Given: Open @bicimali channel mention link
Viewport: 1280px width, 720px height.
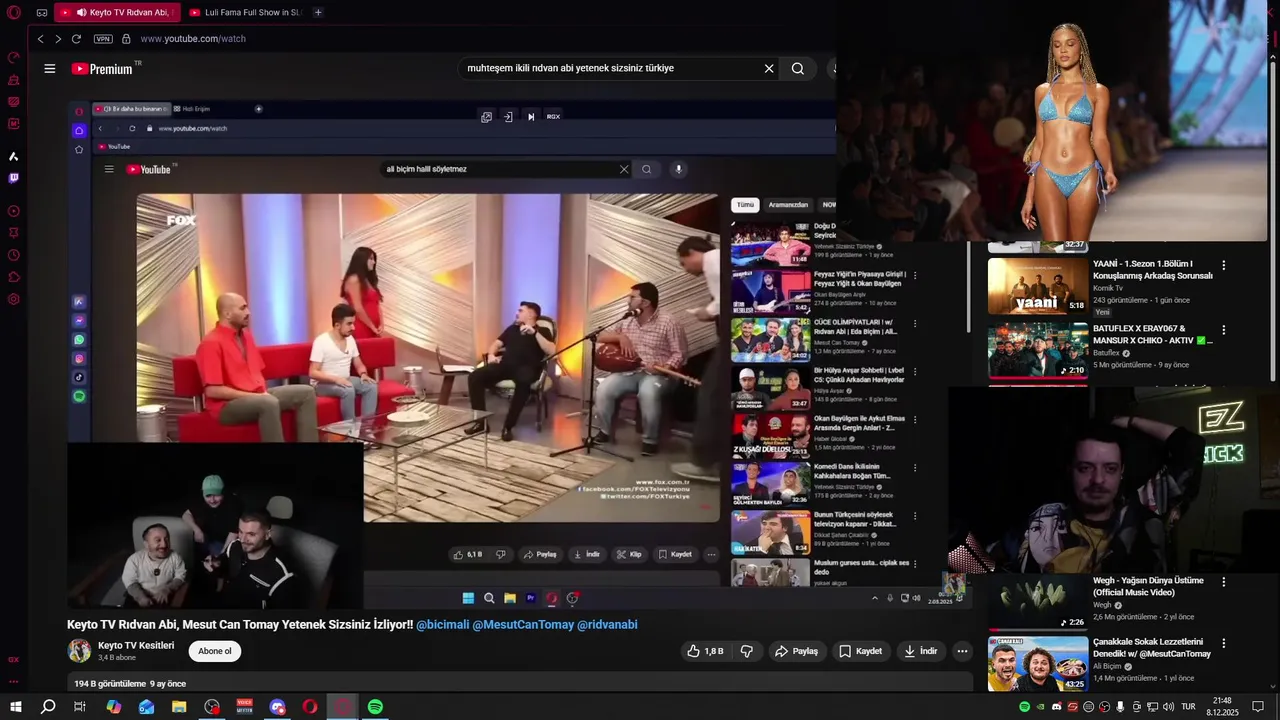Looking at the screenshot, I should point(443,625).
